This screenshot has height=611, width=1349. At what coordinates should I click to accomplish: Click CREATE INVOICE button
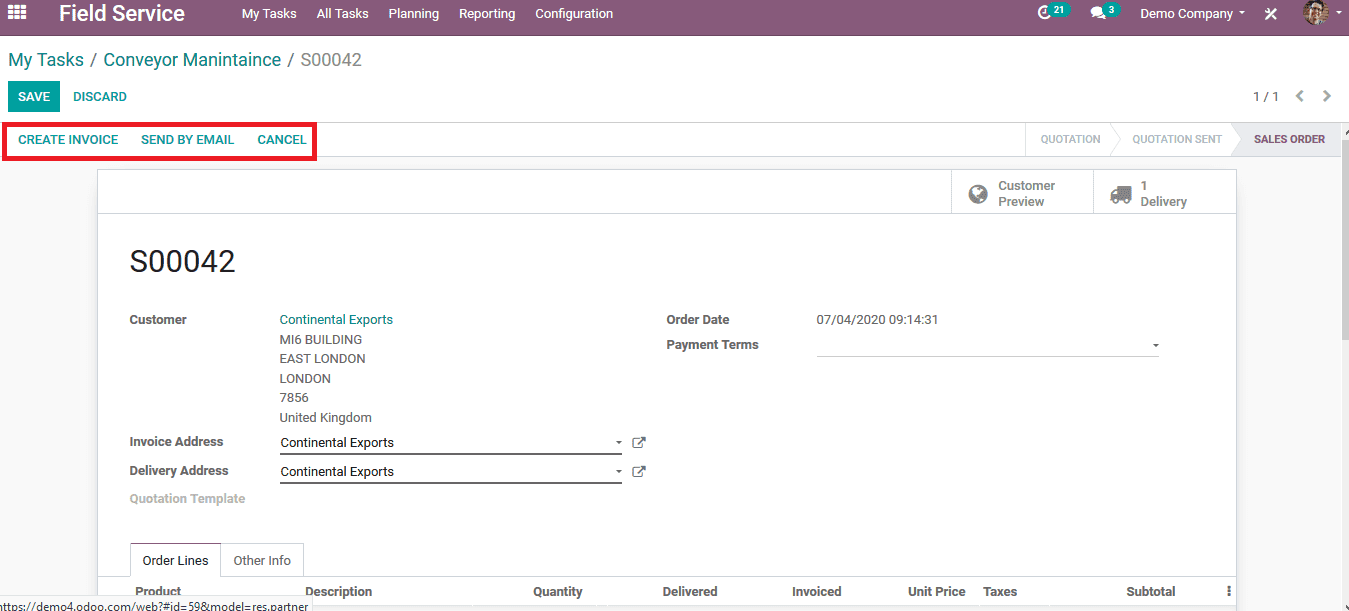(68, 140)
